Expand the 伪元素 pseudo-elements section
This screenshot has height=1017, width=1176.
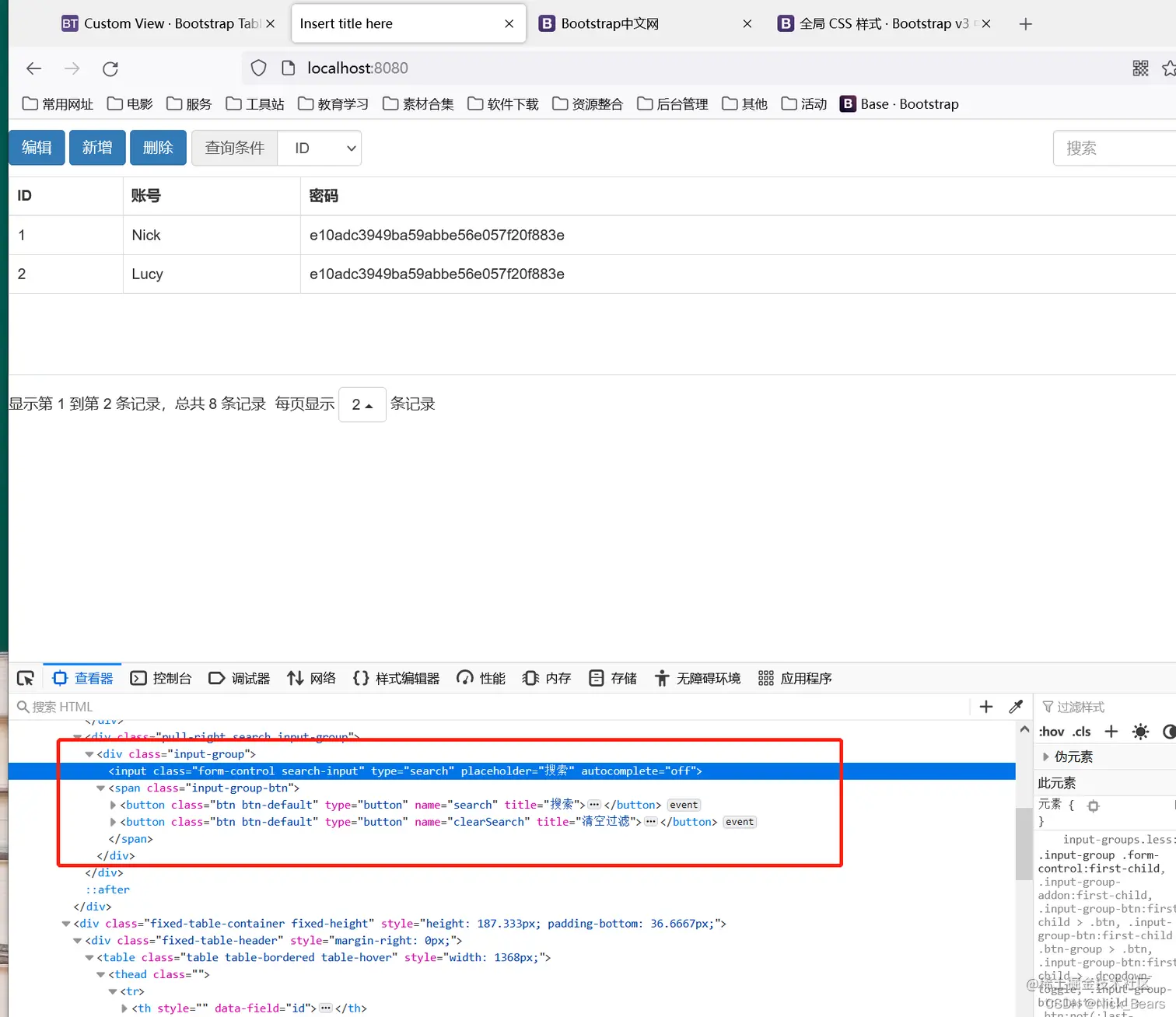1046,757
